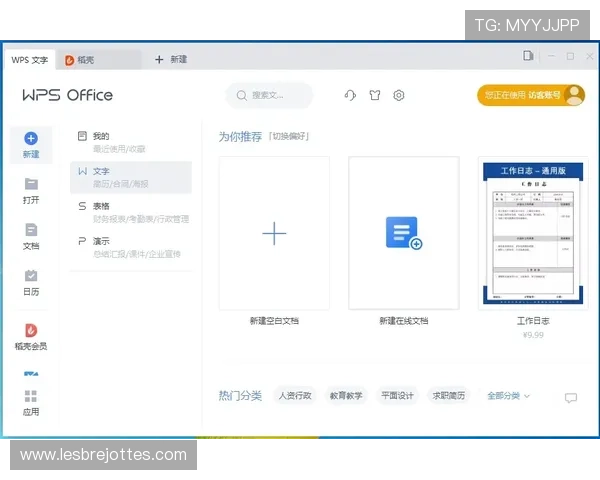
Task: Open the shirt skin icon
Action: (x=375, y=95)
